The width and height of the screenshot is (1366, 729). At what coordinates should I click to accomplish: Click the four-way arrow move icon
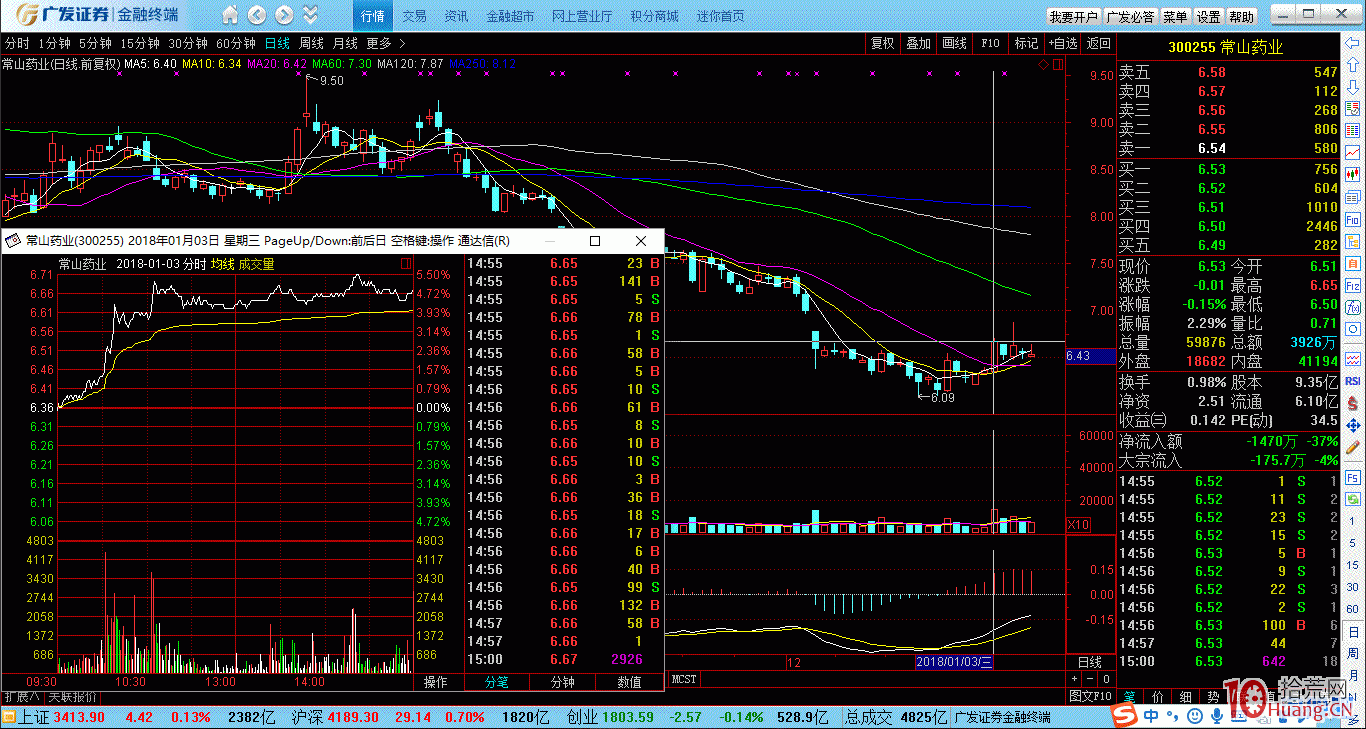[x=1352, y=425]
